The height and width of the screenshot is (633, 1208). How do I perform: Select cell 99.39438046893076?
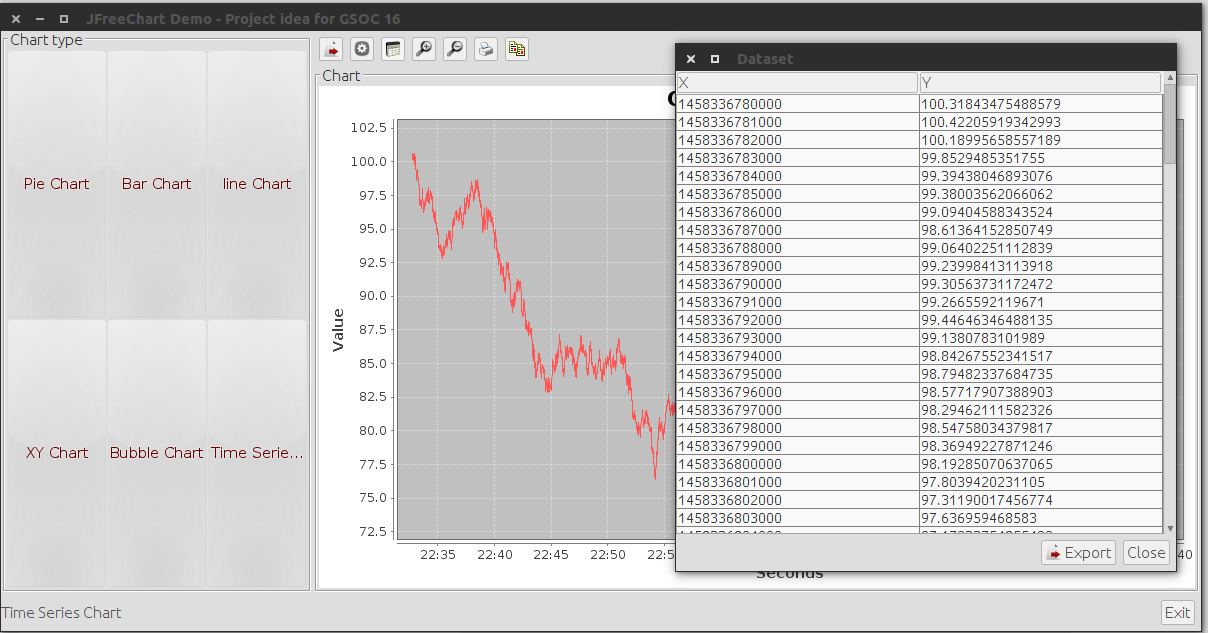[x=1041, y=176]
